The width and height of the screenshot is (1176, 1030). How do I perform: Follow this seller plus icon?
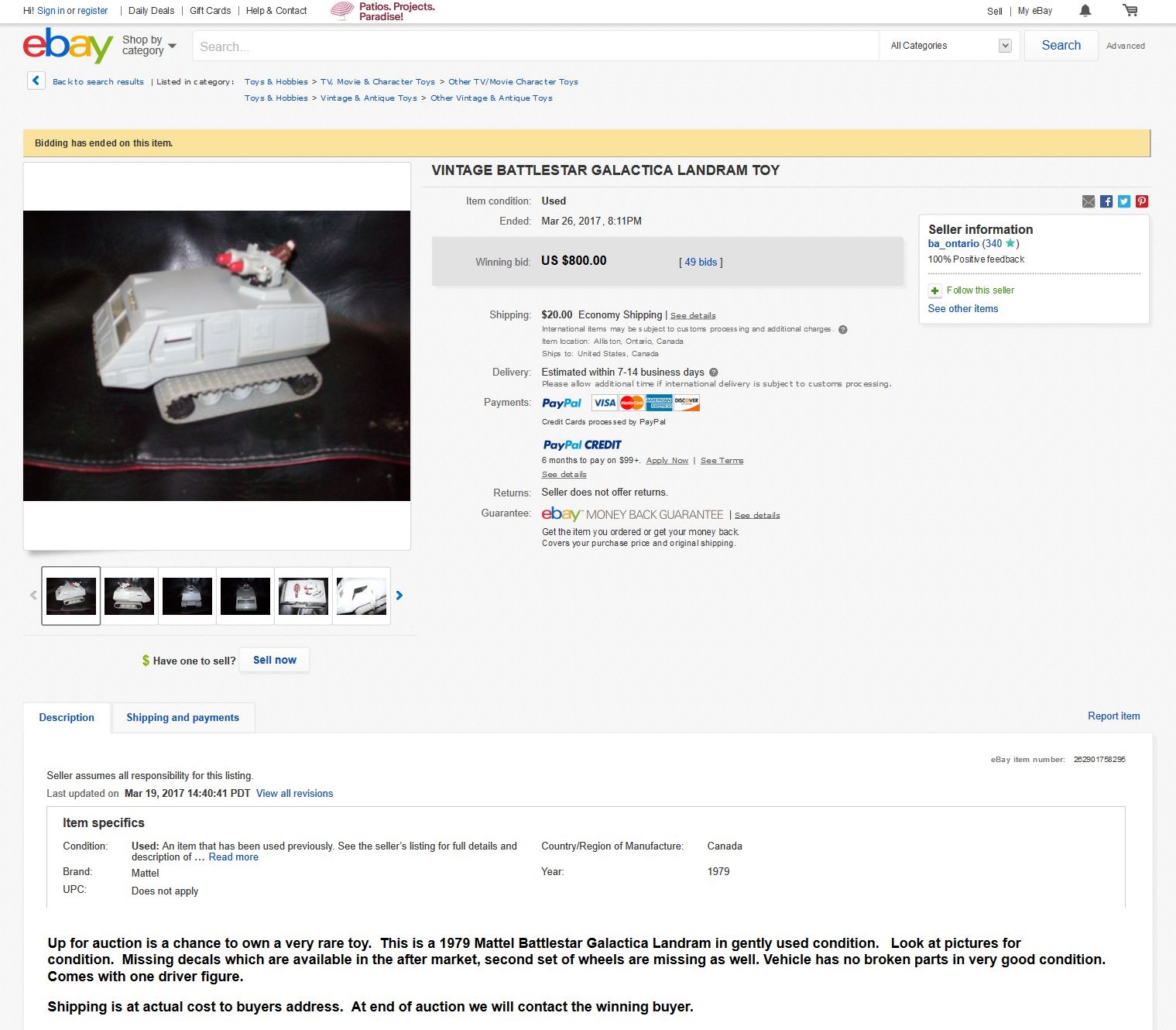[934, 290]
